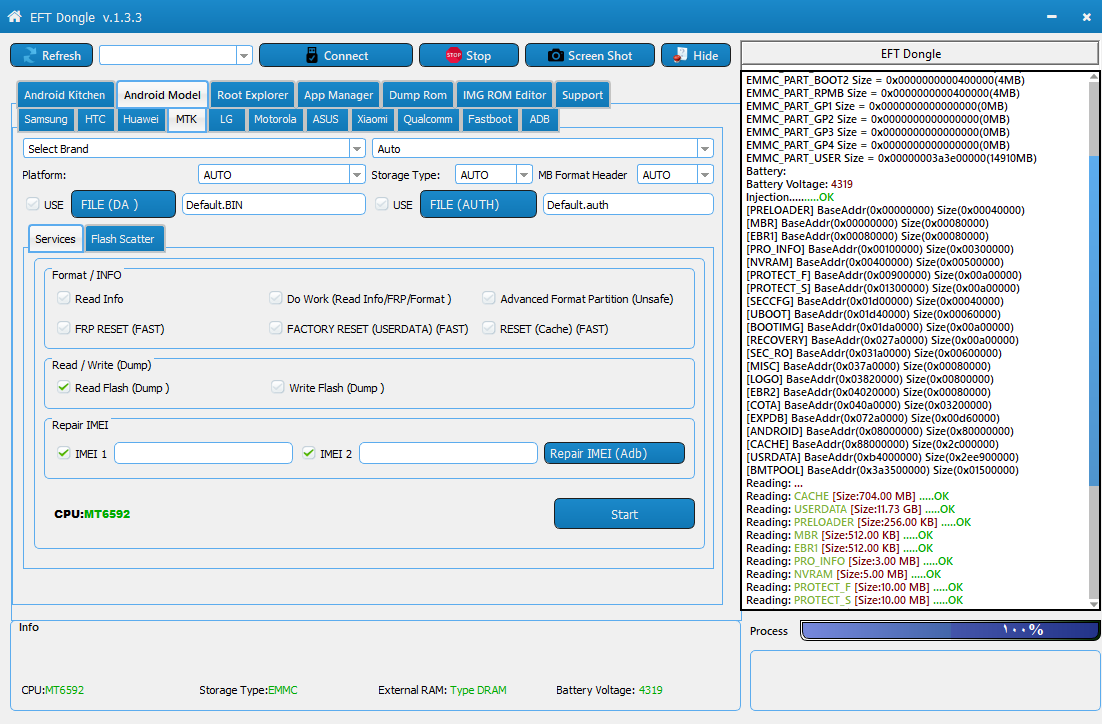
Task: Enable Advanced Format Partition (Unsafe) checkbox
Action: [x=488, y=298]
